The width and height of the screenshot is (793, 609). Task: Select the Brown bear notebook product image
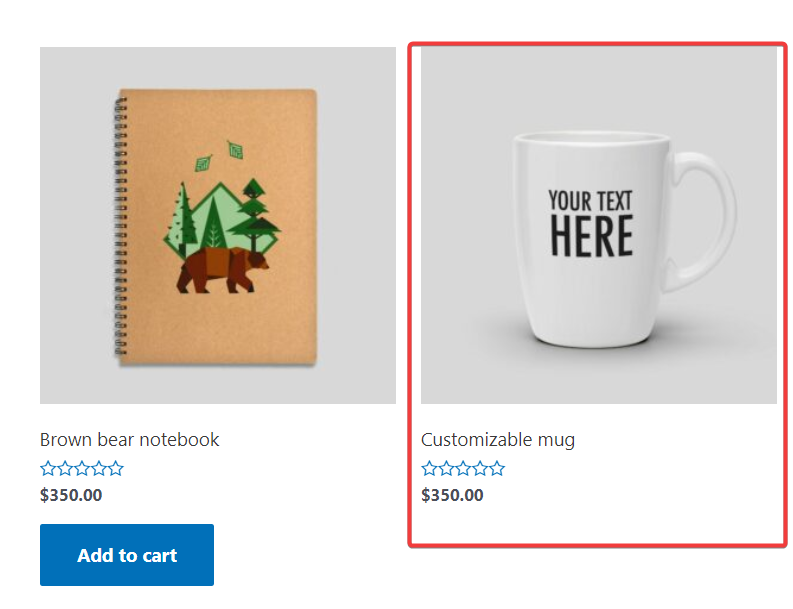pos(218,225)
